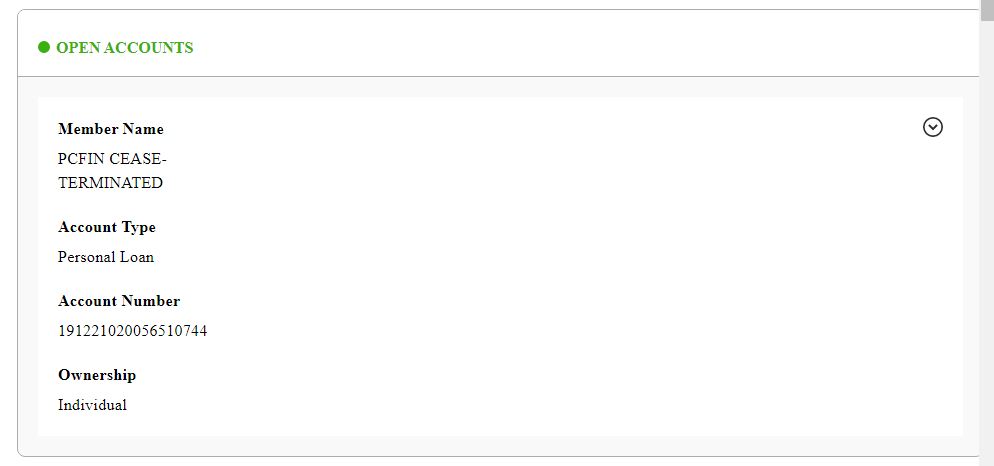Click the word Loan in Account Type value
The image size is (994, 466).
pos(137,257)
